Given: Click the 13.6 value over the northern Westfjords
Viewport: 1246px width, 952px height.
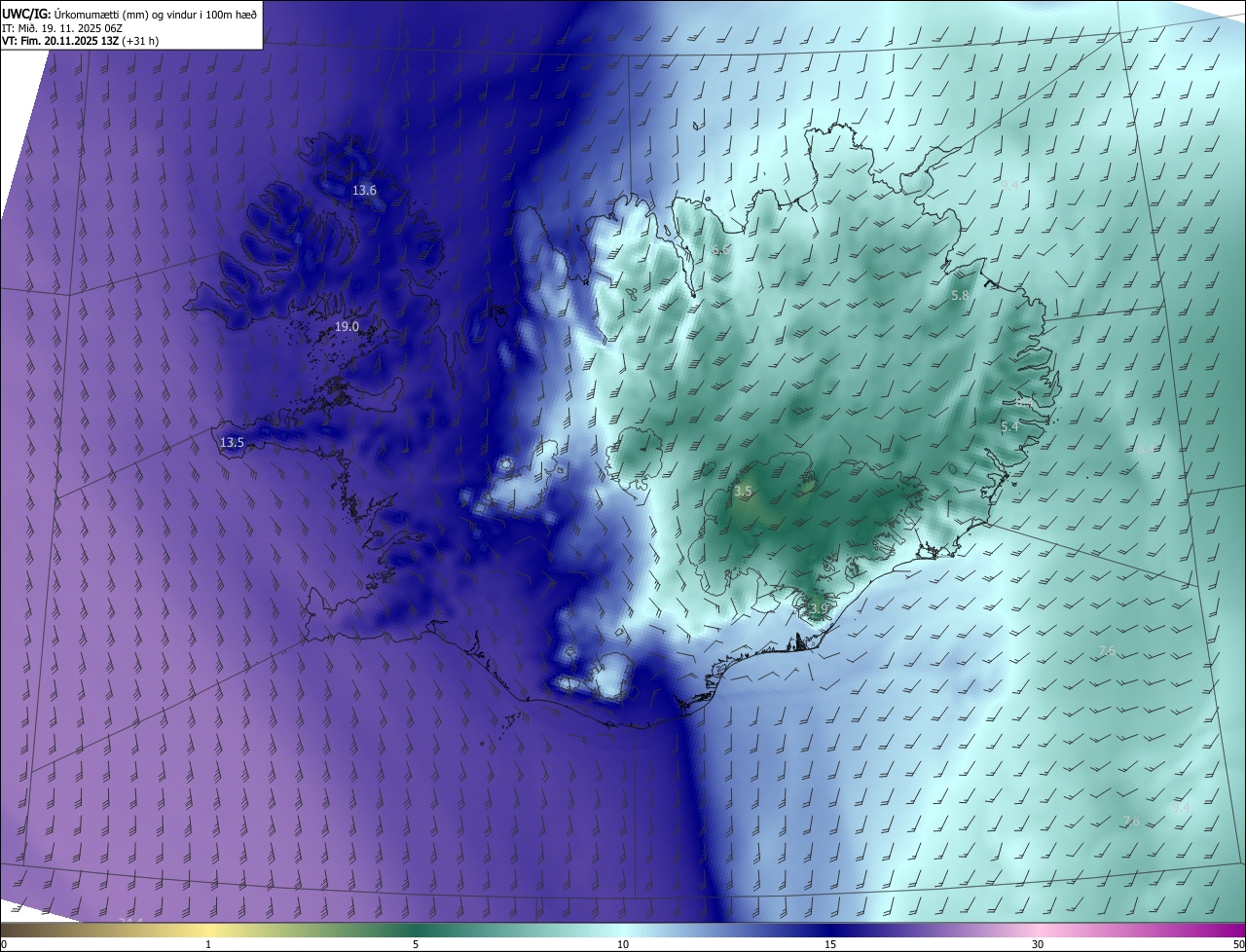Looking at the screenshot, I should click(364, 191).
